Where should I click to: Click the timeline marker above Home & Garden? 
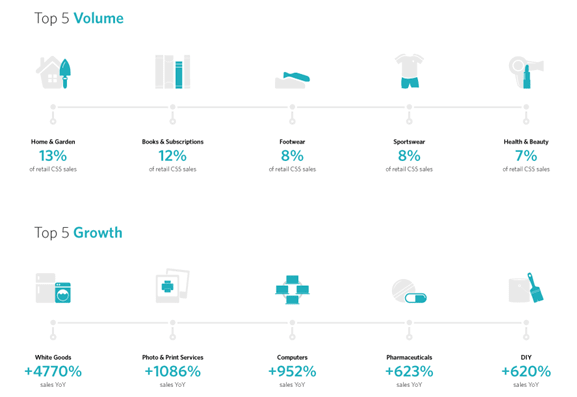pos(53,114)
